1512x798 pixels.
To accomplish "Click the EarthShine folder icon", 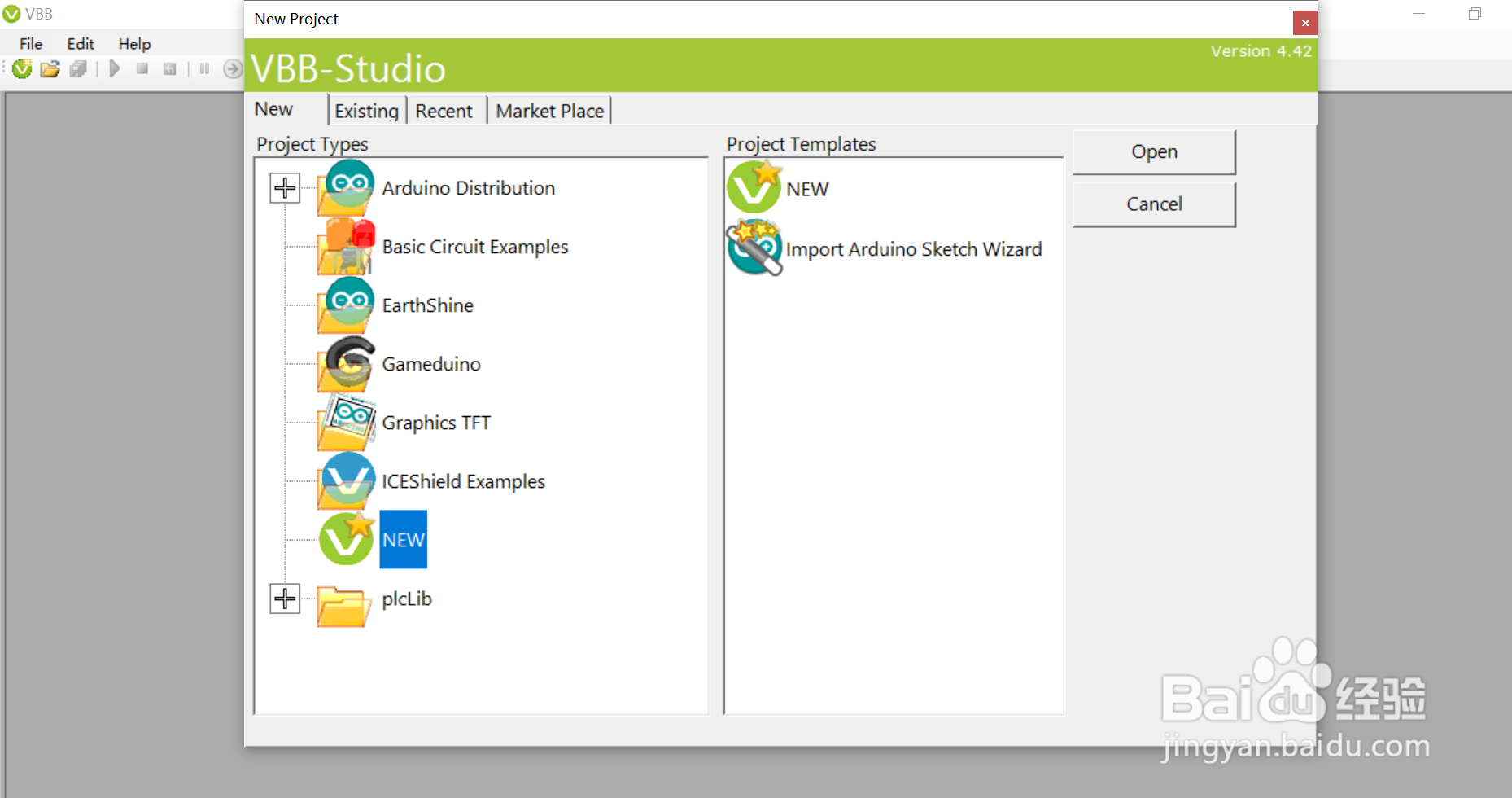I will [x=347, y=305].
